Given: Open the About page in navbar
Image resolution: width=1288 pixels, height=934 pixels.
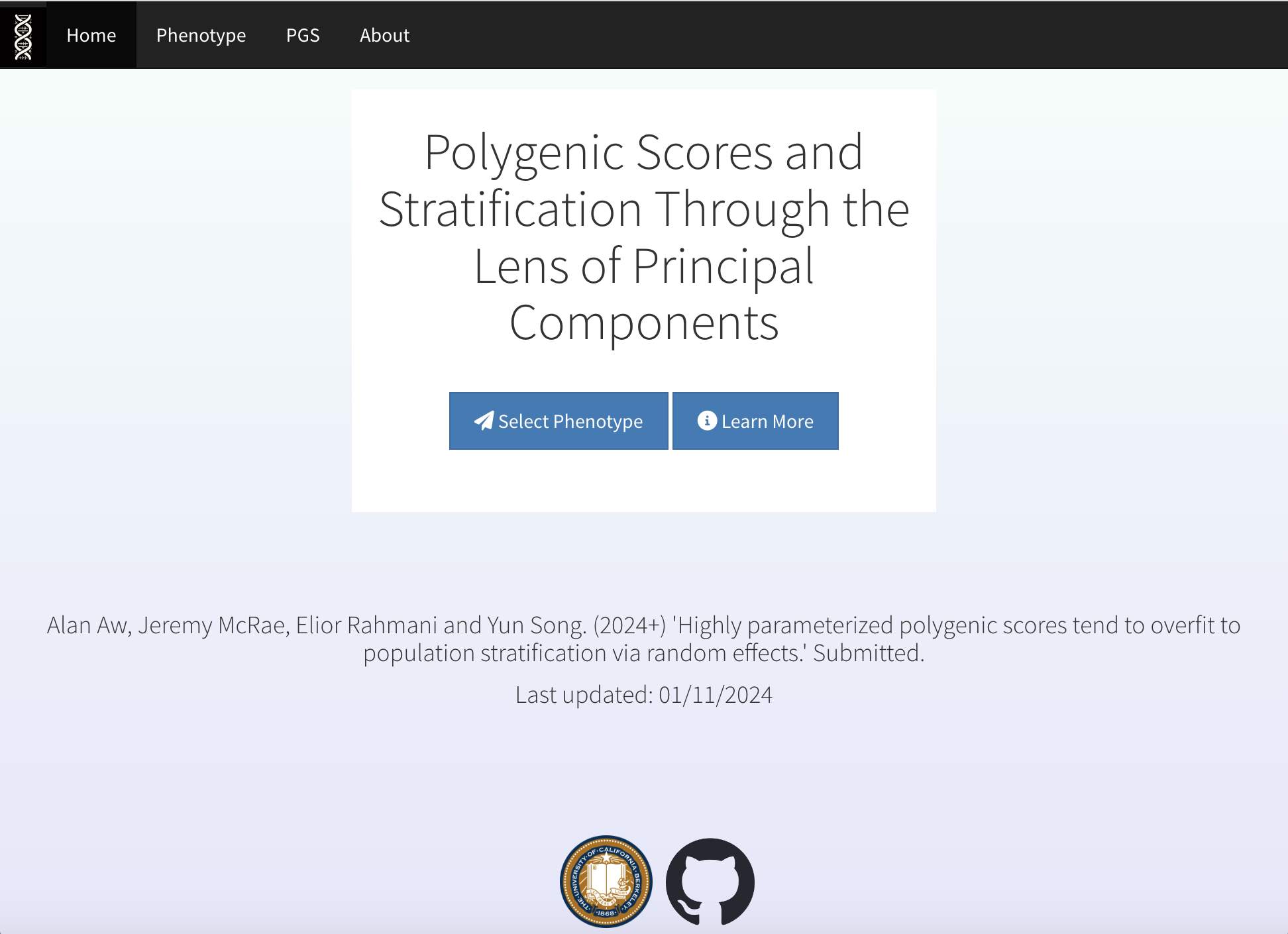Looking at the screenshot, I should (x=384, y=35).
